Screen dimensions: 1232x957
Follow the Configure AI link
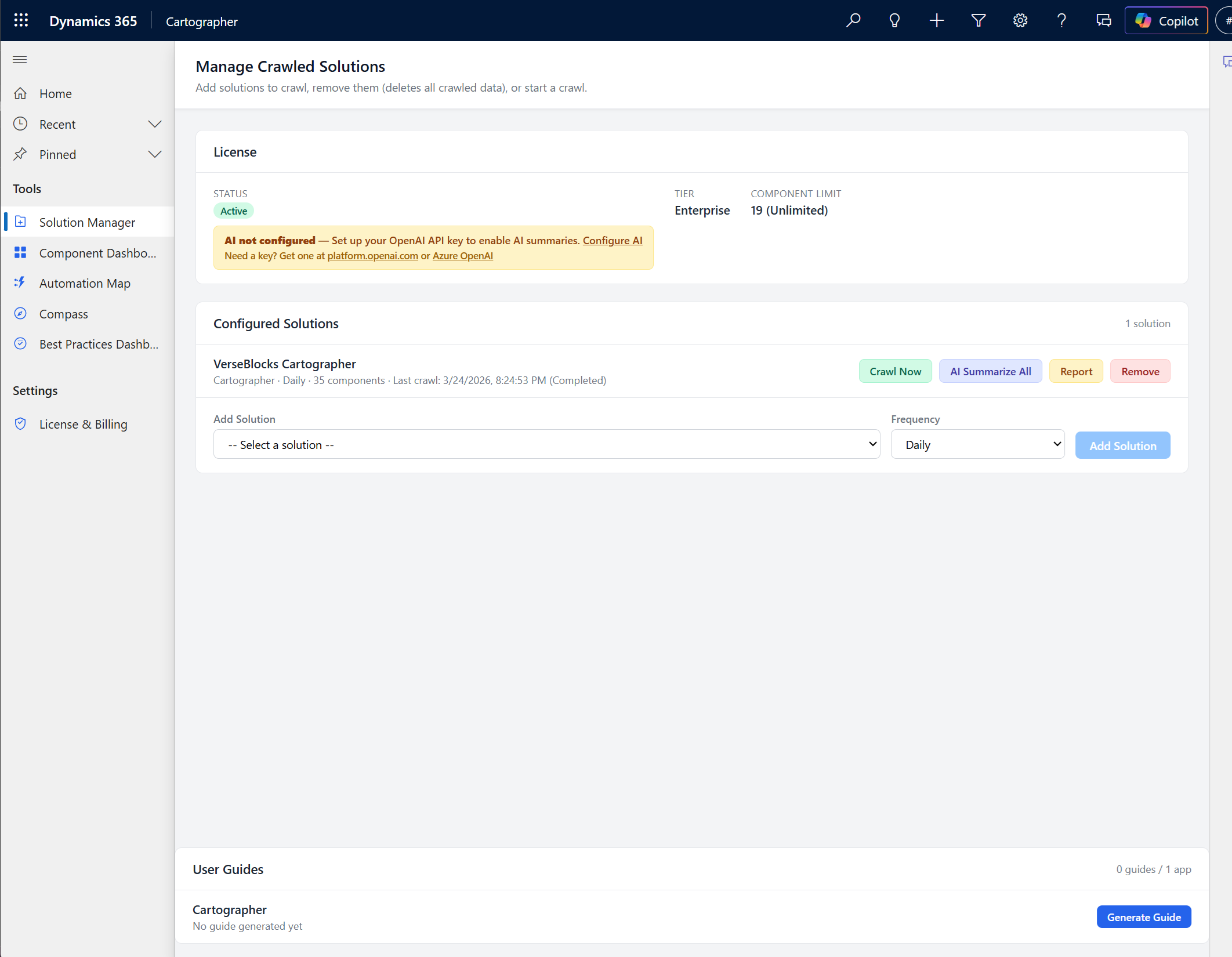point(613,240)
